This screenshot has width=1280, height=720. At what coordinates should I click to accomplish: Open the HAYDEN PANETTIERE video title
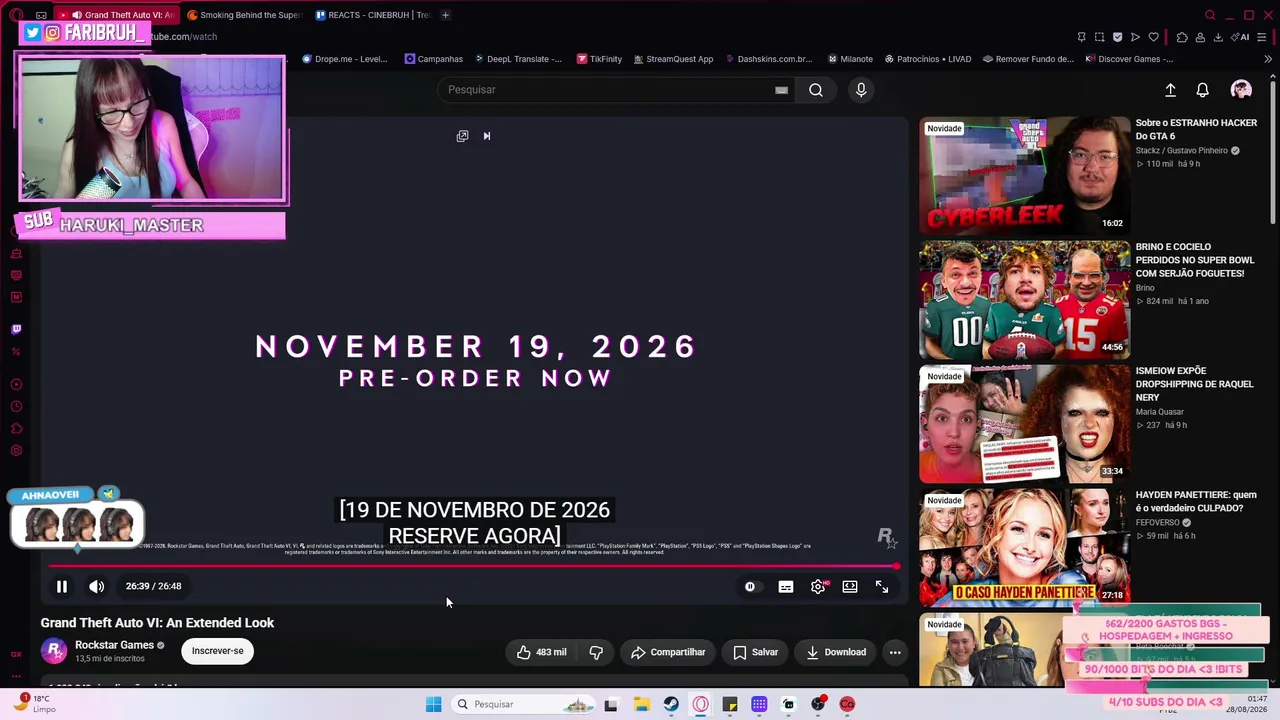[1196, 501]
